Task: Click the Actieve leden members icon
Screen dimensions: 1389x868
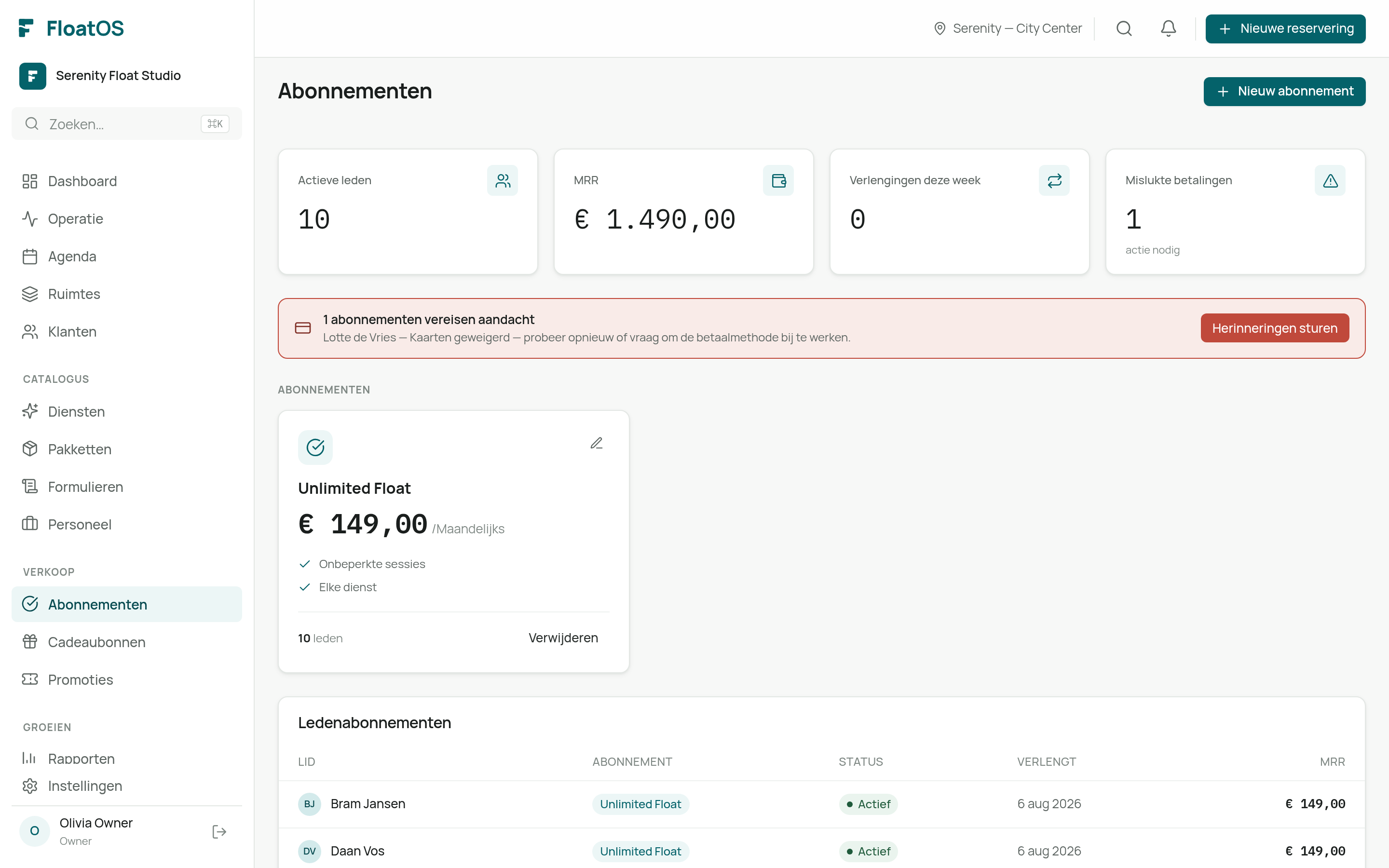Action: [502, 180]
